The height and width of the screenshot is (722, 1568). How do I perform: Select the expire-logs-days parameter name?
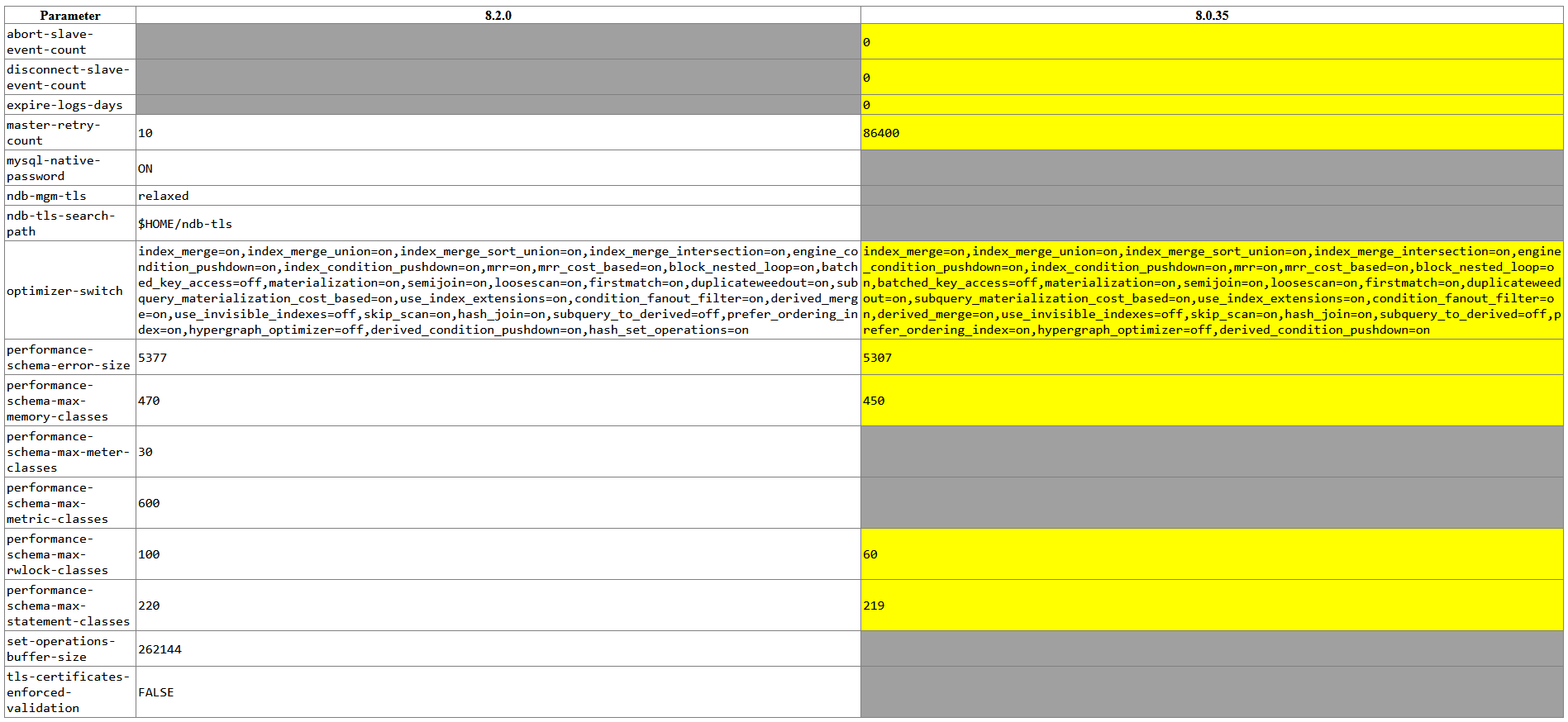64,105
